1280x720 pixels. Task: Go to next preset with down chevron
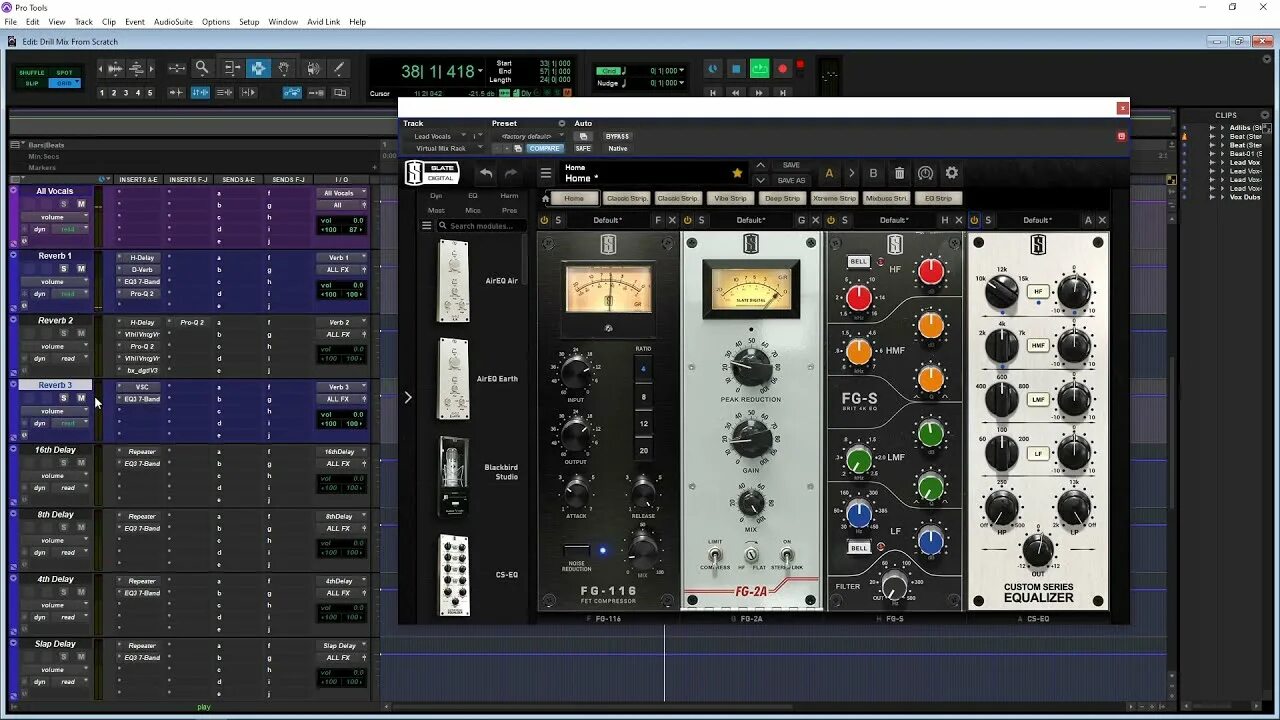pyautogui.click(x=761, y=180)
